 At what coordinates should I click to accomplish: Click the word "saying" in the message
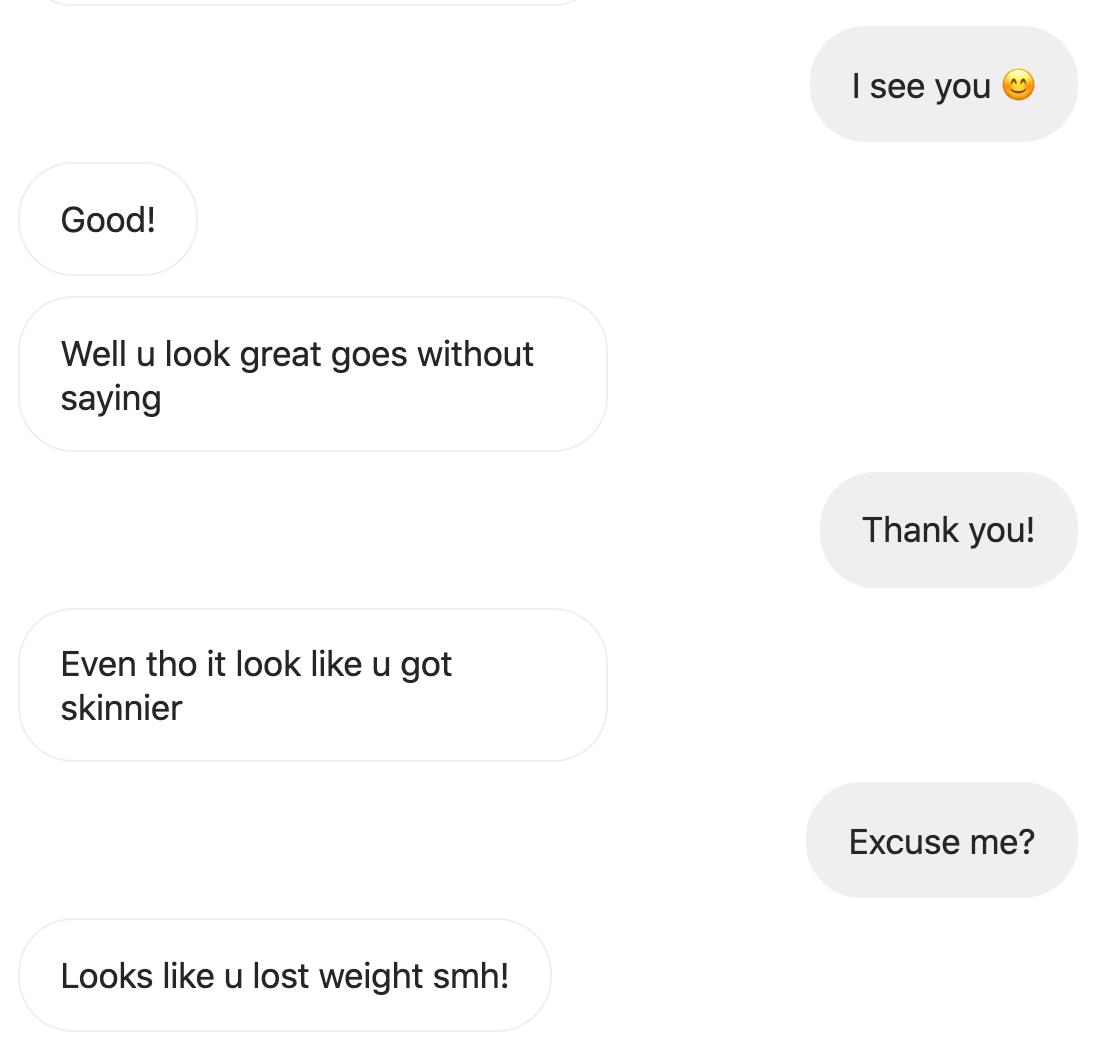110,398
